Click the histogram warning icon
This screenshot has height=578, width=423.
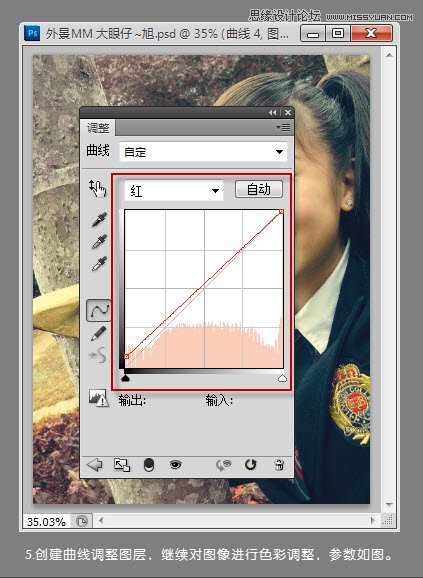coord(98,398)
